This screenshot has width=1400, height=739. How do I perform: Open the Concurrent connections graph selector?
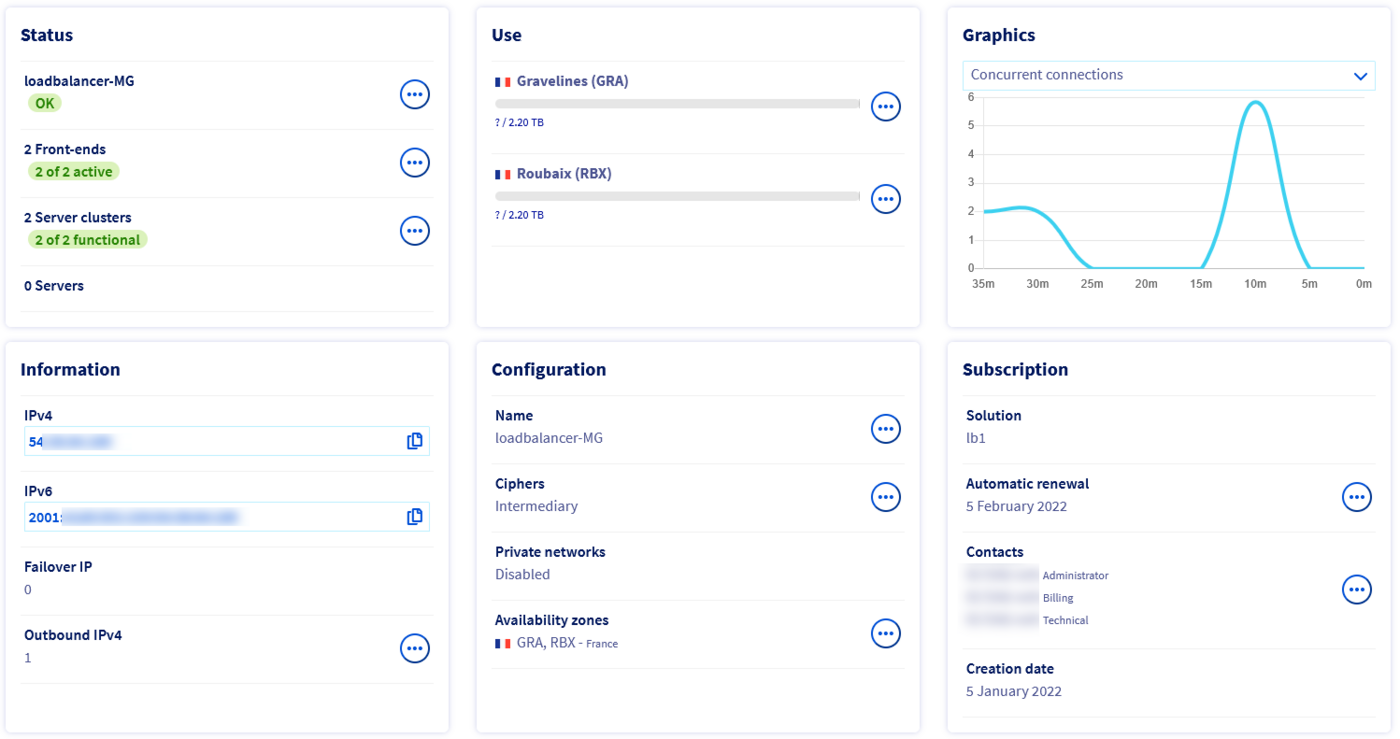(x=1168, y=75)
